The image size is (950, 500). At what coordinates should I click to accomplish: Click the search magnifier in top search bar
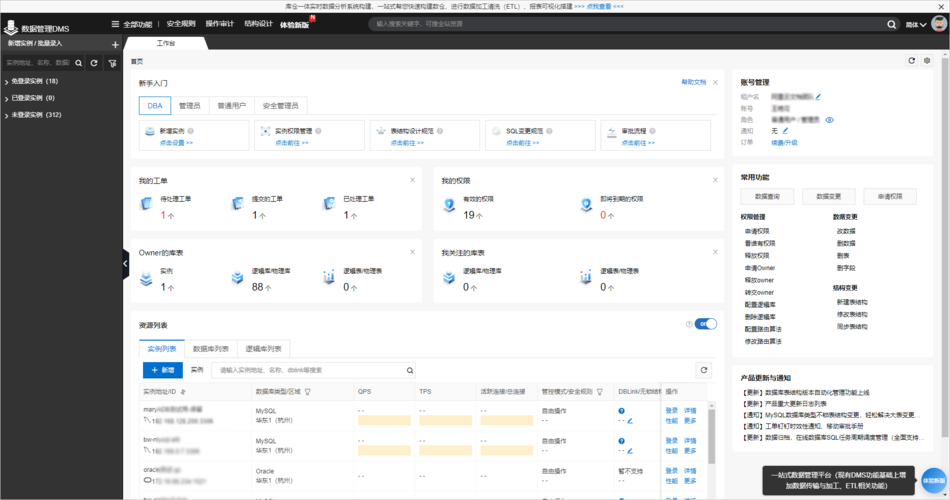(891, 24)
